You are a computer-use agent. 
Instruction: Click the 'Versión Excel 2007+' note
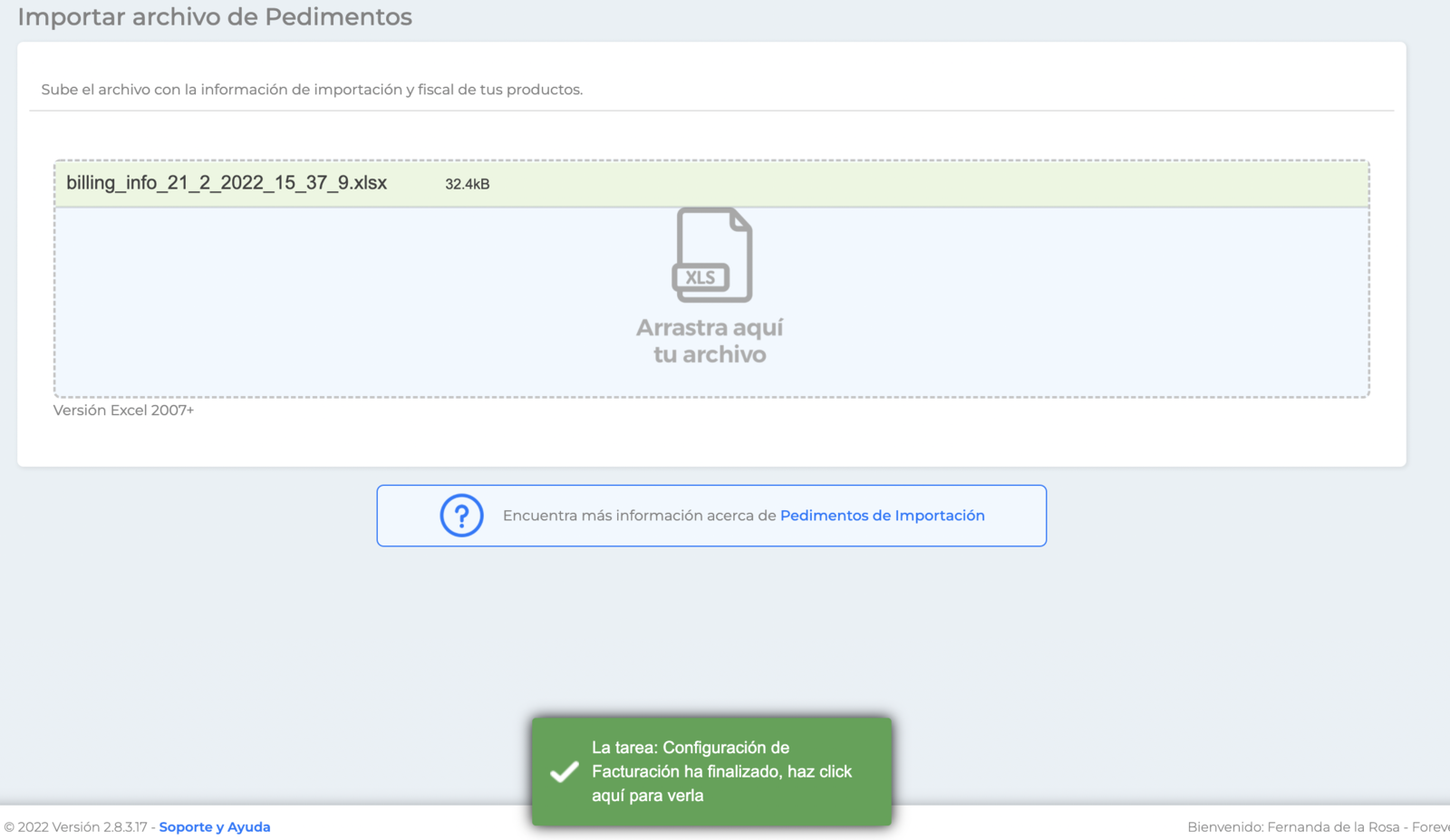(123, 410)
